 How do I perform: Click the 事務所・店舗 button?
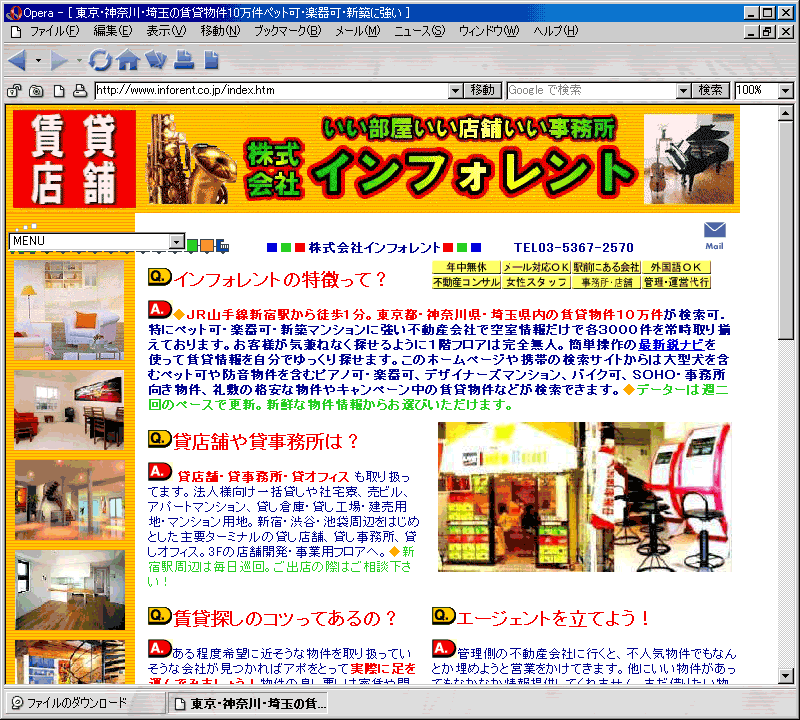(606, 282)
